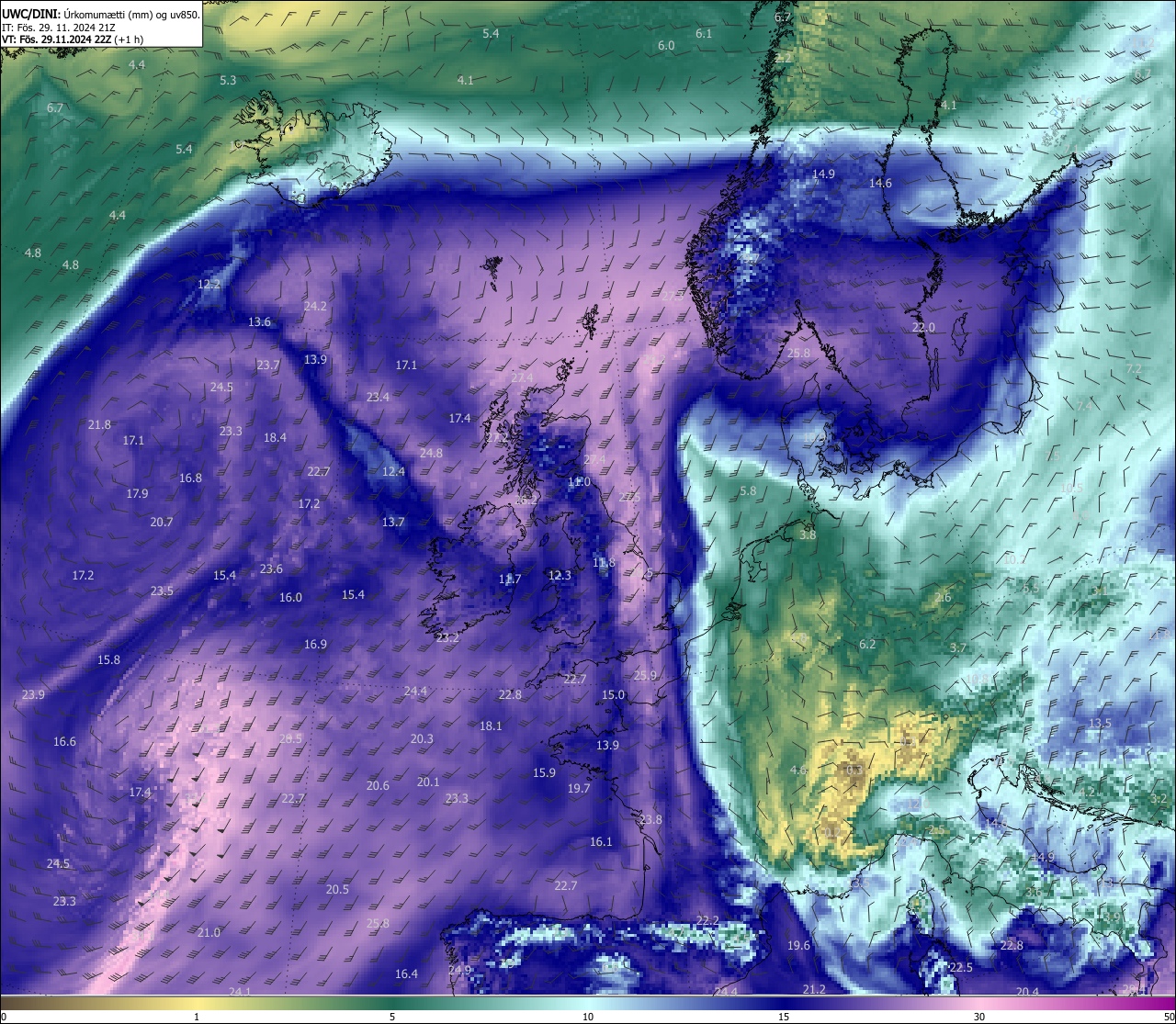Click the legend tick label 10
This screenshot has height=1024, width=1176.
click(588, 1017)
